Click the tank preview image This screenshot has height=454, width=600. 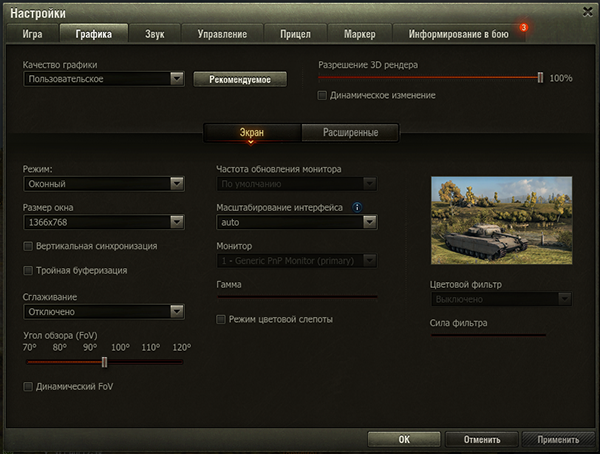pos(501,220)
